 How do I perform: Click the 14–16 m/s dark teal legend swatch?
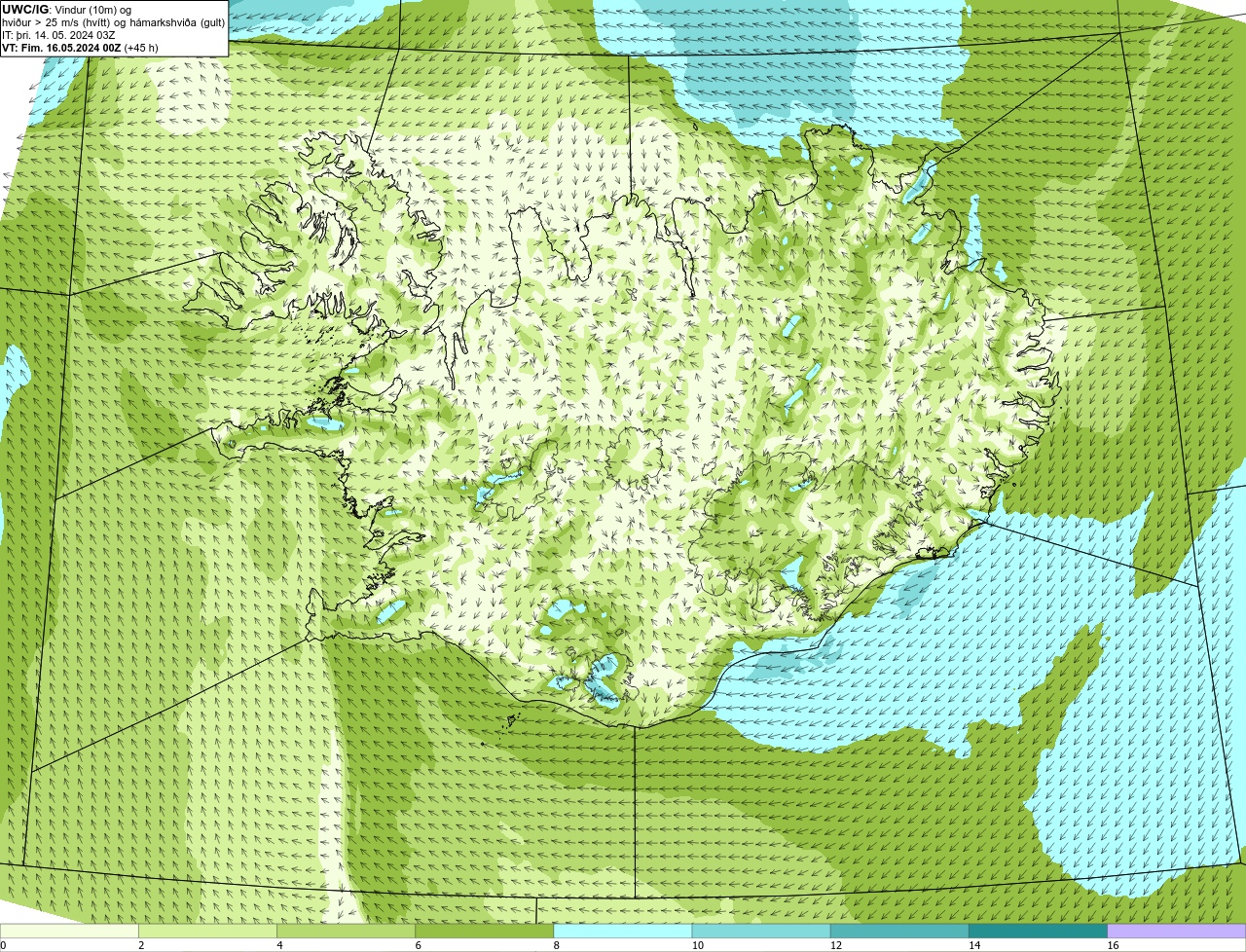click(x=1038, y=931)
